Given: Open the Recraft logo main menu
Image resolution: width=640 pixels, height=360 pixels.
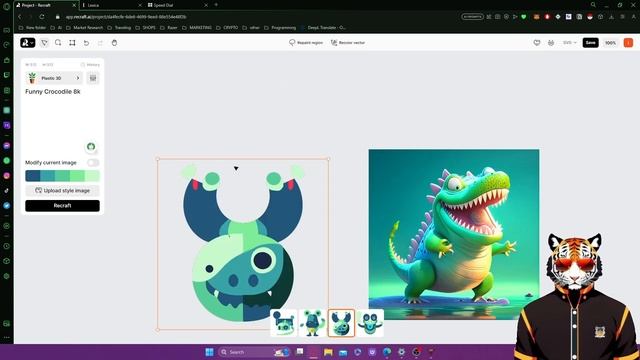Looking at the screenshot, I should coord(27,42).
